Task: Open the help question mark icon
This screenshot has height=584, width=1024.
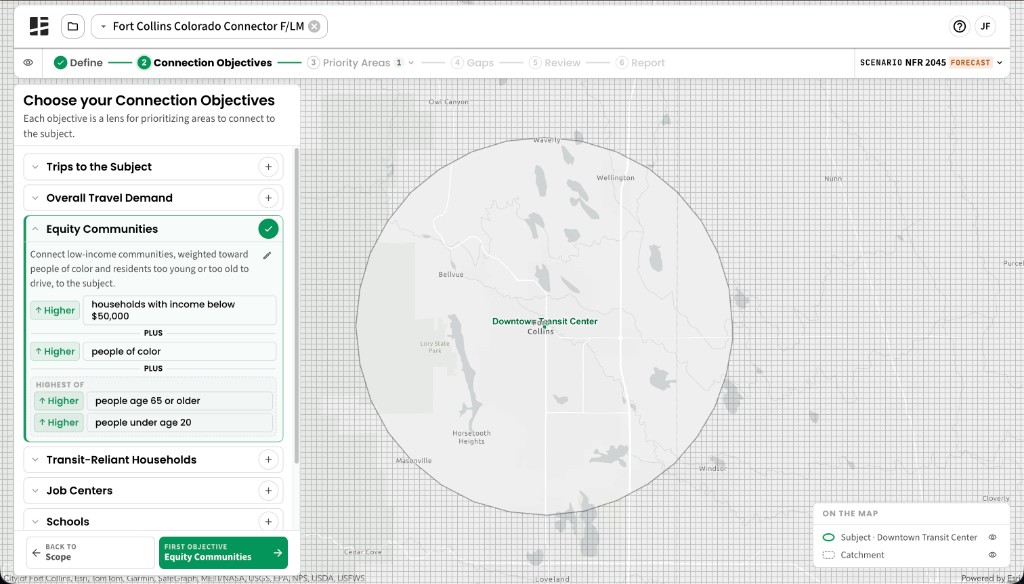Action: pos(959,26)
